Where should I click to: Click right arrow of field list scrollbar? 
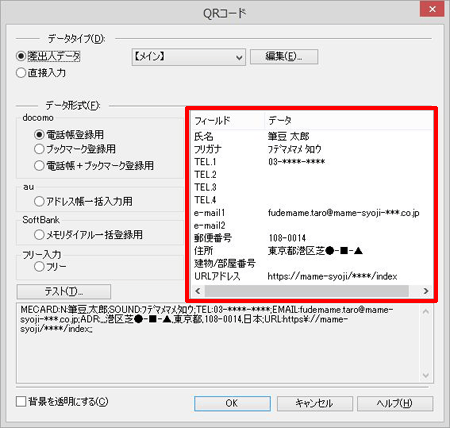pos(426,291)
